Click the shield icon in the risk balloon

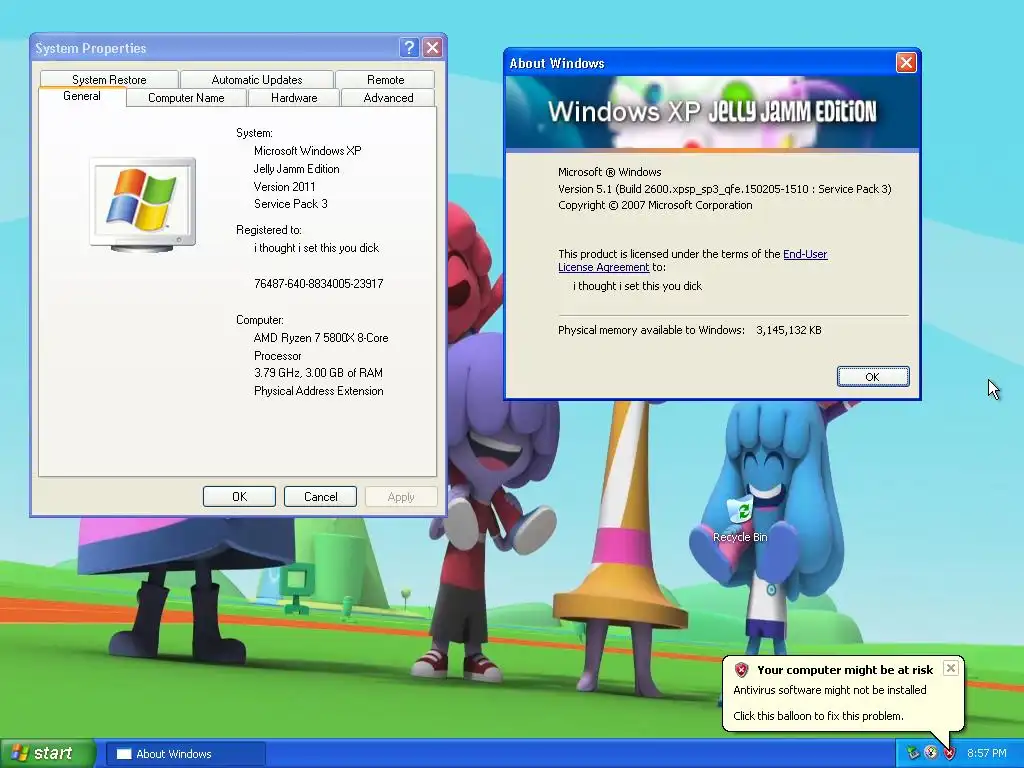click(741, 669)
